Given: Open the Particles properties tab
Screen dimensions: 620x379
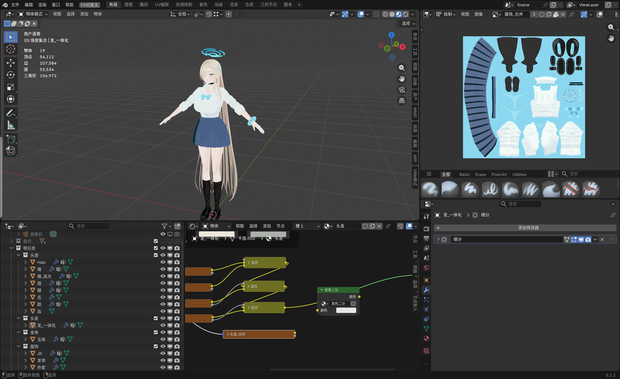Looking at the screenshot, I should pyautogui.click(x=426, y=300).
